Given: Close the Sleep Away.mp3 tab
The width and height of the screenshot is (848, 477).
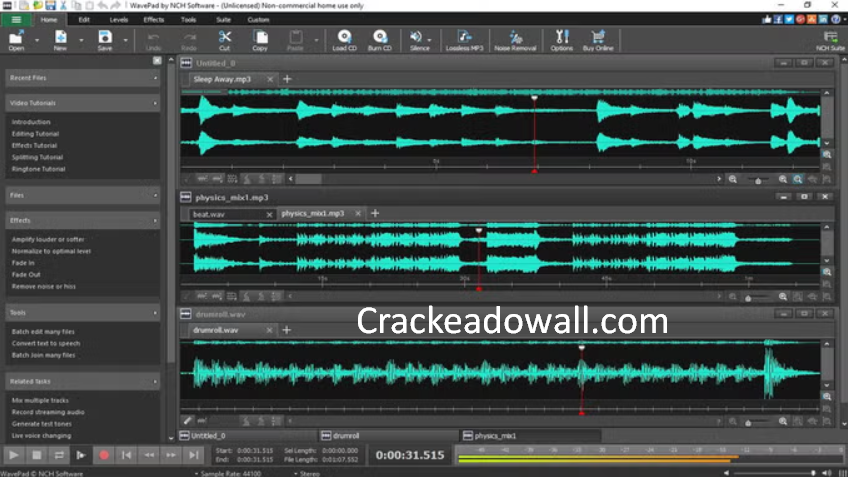Looking at the screenshot, I should pos(270,79).
